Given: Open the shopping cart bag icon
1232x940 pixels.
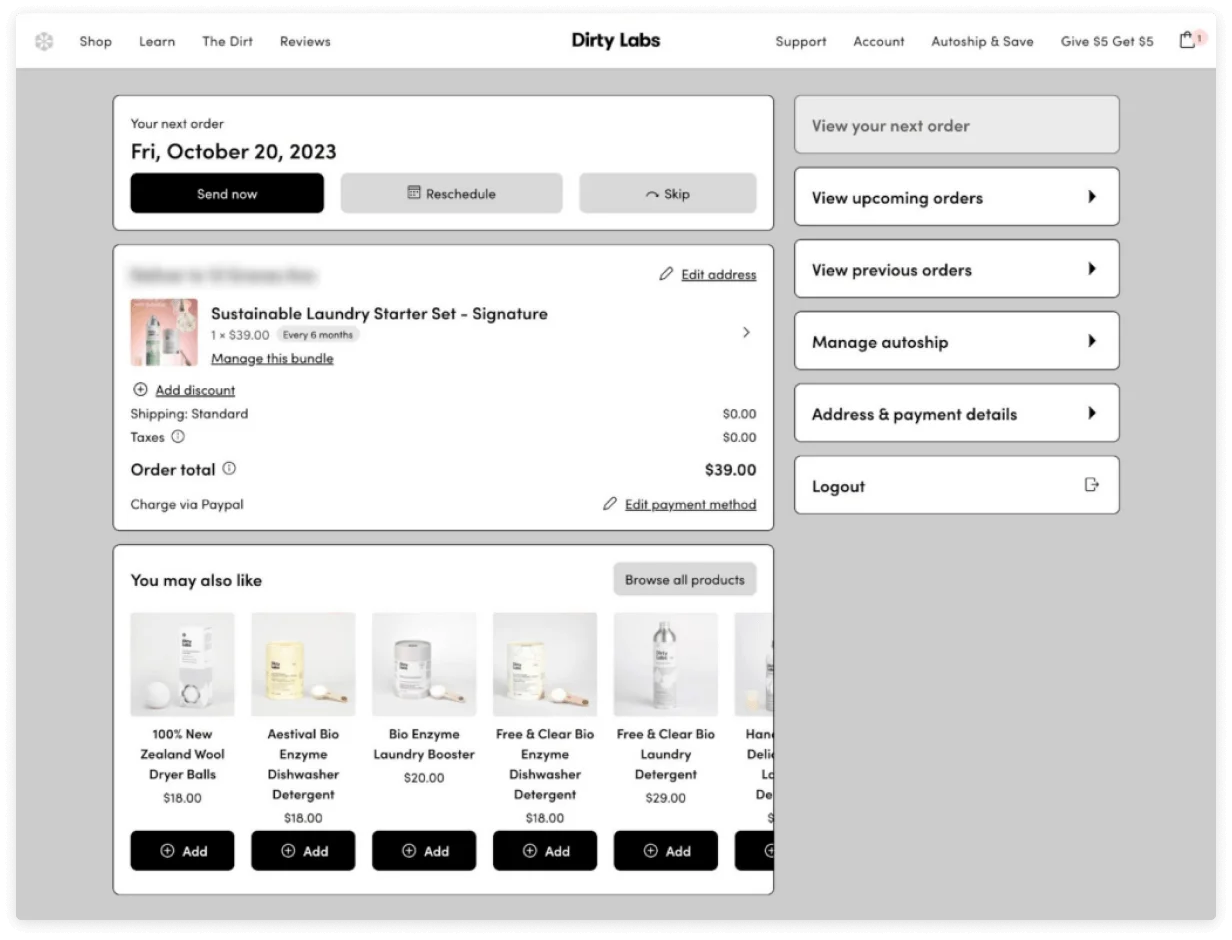Looking at the screenshot, I should pyautogui.click(x=1187, y=41).
